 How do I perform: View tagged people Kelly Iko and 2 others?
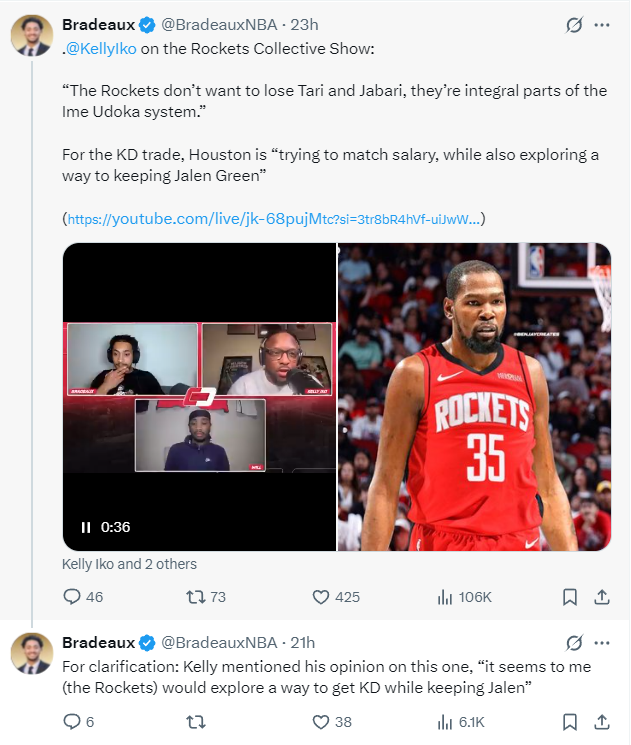point(129,564)
